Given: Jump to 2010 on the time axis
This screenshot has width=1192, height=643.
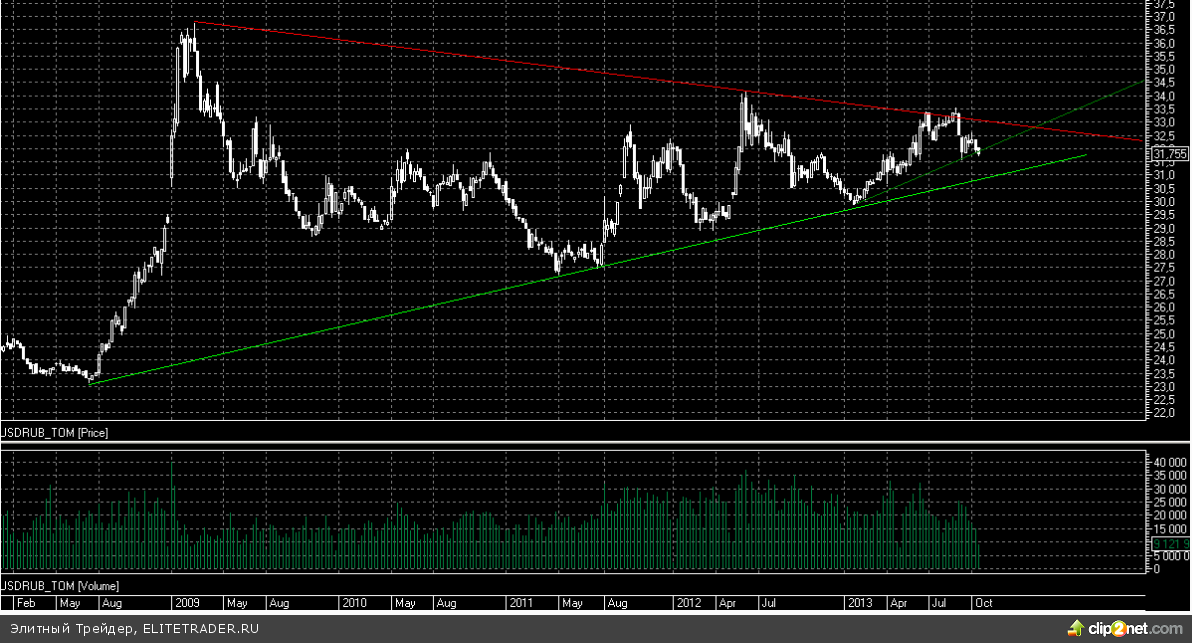Looking at the screenshot, I should point(354,604).
